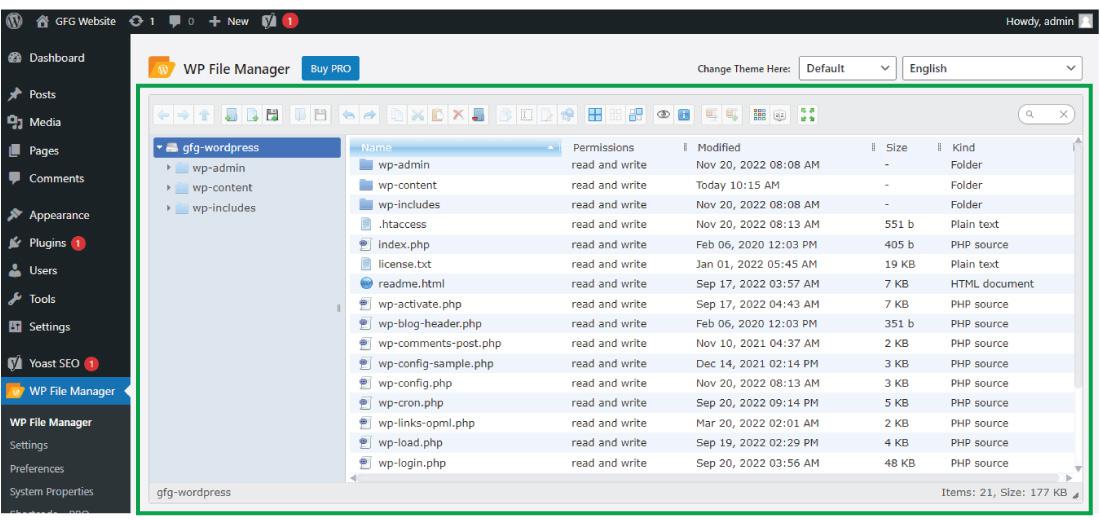The width and height of the screenshot is (1100, 520).
Task: Select the .htaccess file row
Action: [x=712, y=225]
